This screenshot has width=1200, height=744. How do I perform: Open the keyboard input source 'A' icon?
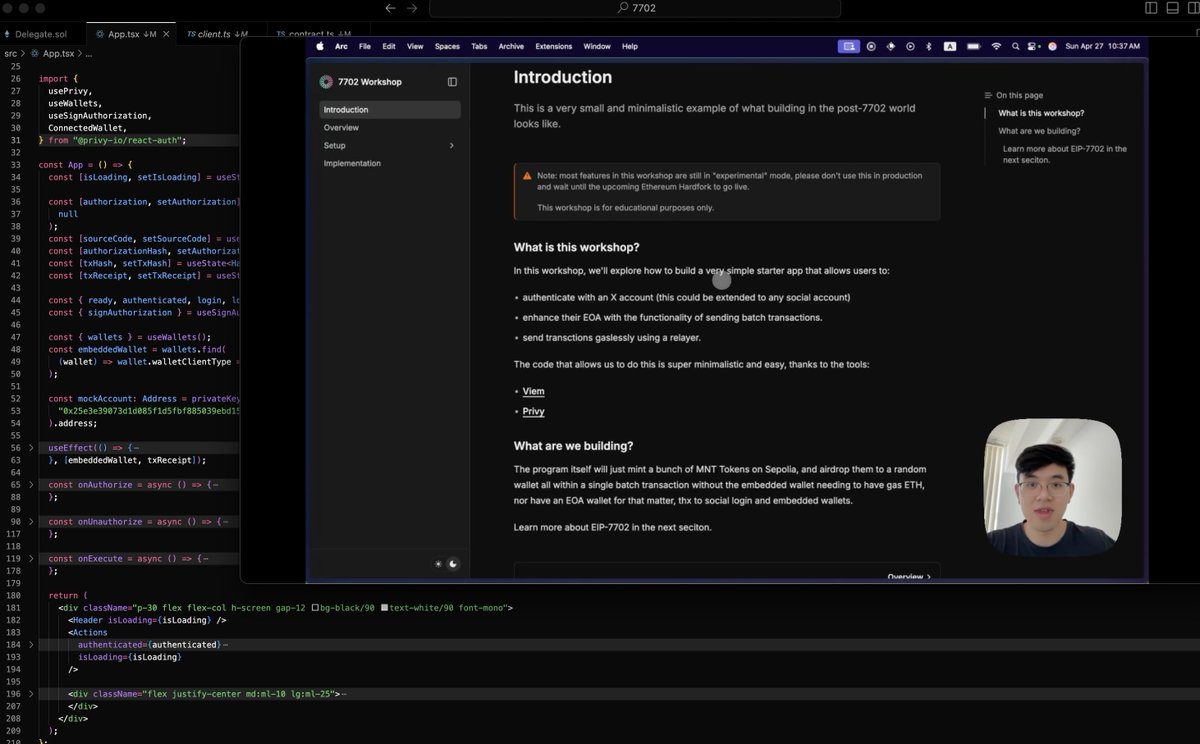coord(949,46)
